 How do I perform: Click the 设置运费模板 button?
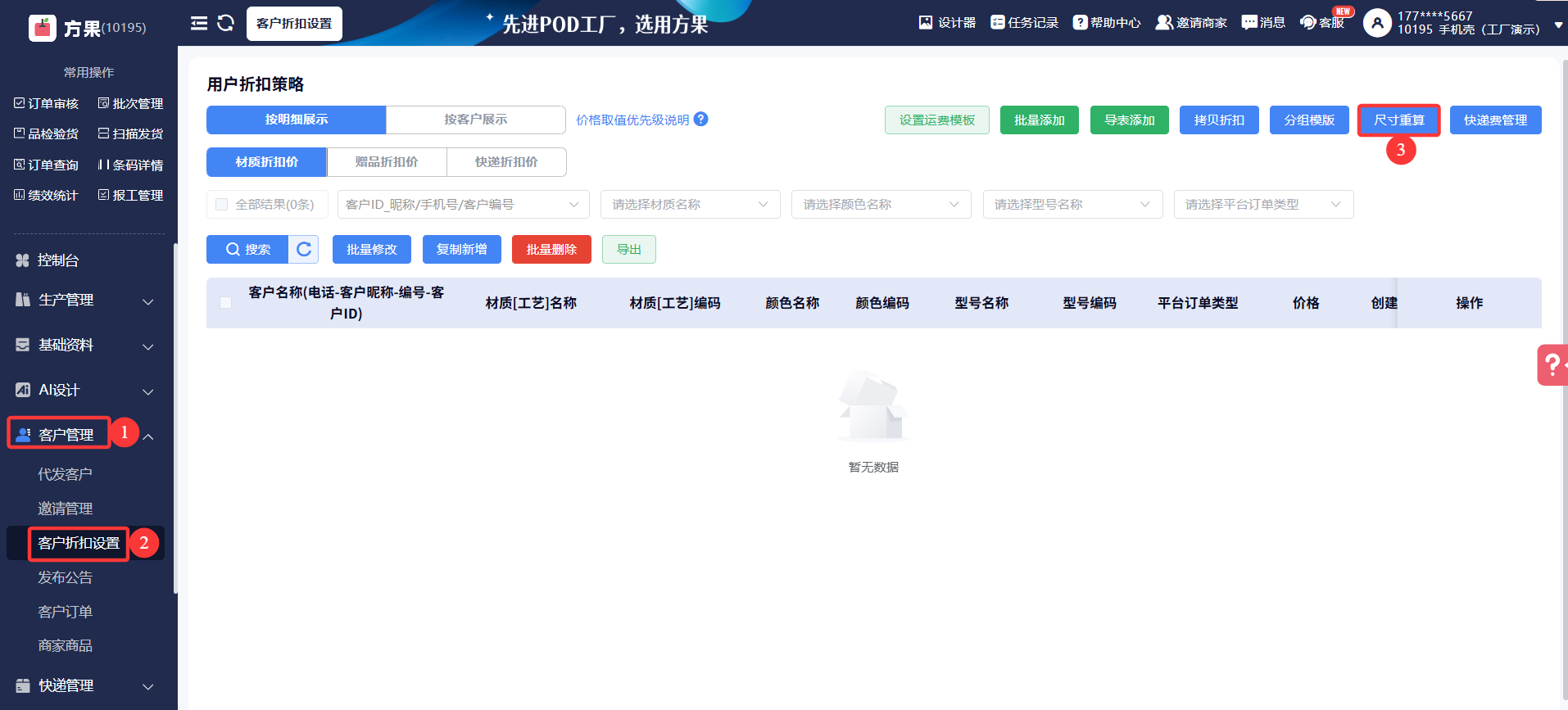coord(937,120)
